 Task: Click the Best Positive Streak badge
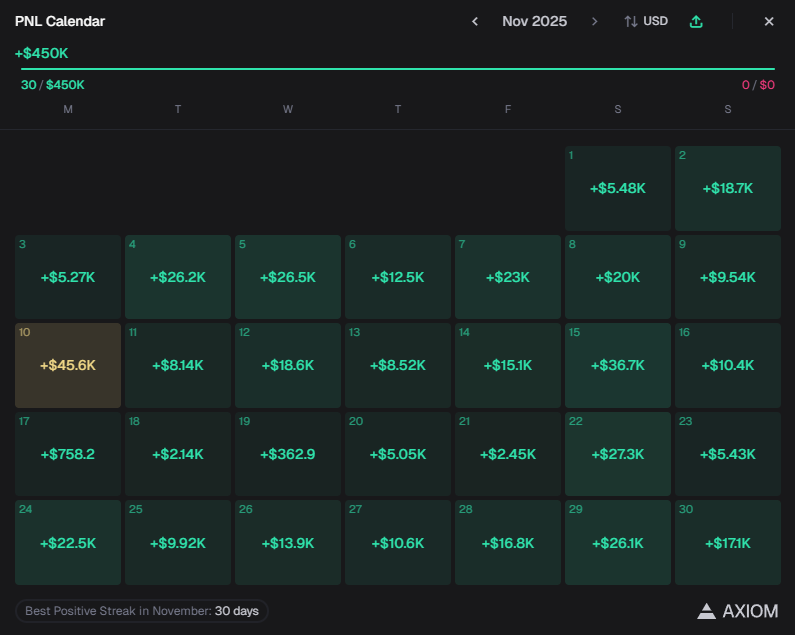click(142, 611)
